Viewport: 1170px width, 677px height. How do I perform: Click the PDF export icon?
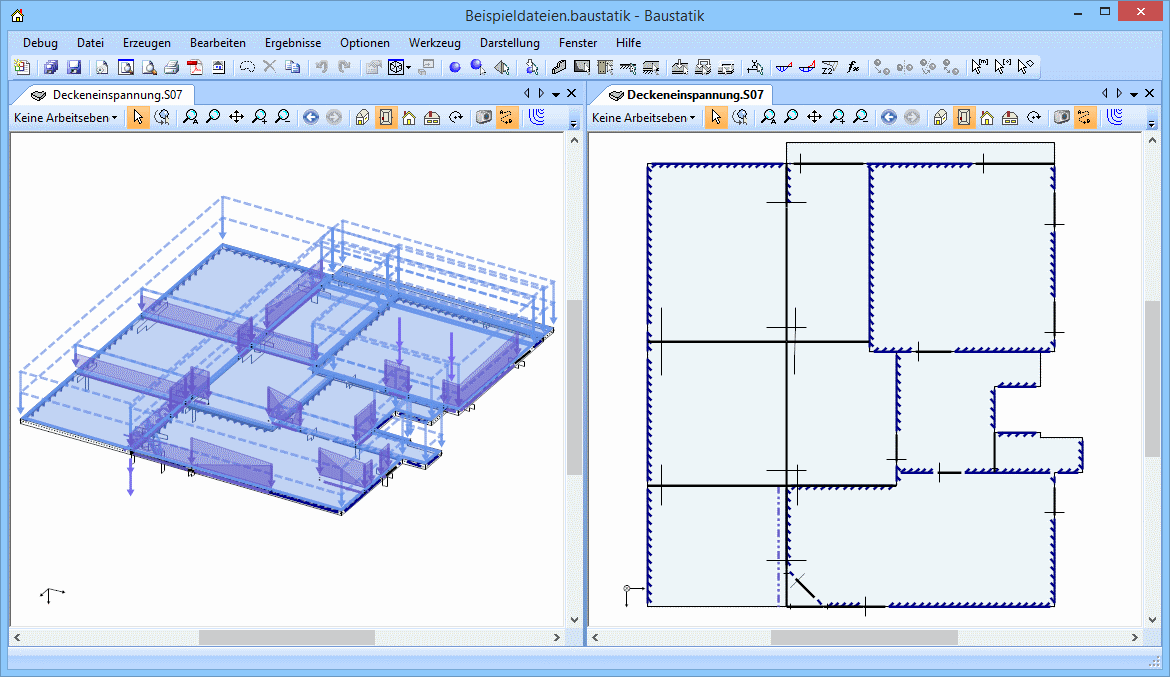tap(195, 67)
